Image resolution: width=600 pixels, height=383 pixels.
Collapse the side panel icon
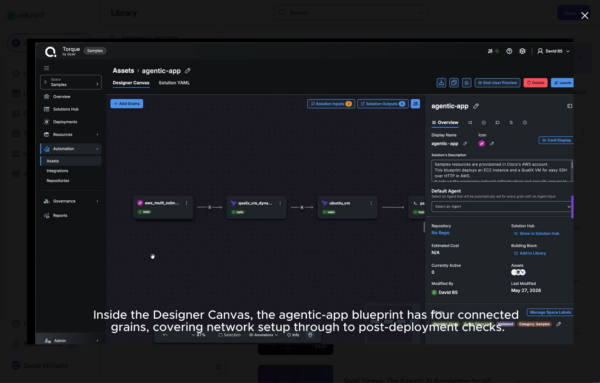point(569,106)
